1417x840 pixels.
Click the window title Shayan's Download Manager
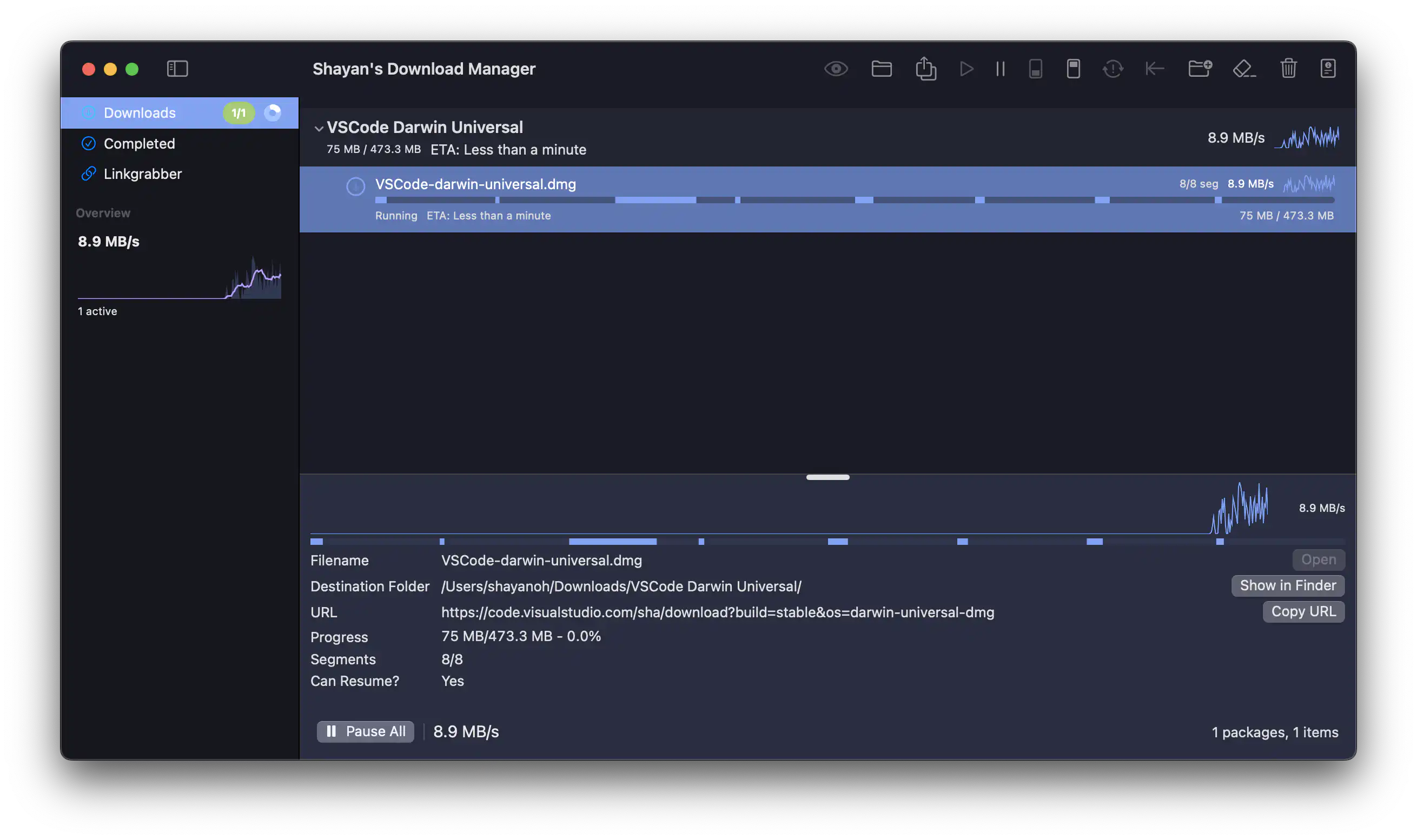424,69
